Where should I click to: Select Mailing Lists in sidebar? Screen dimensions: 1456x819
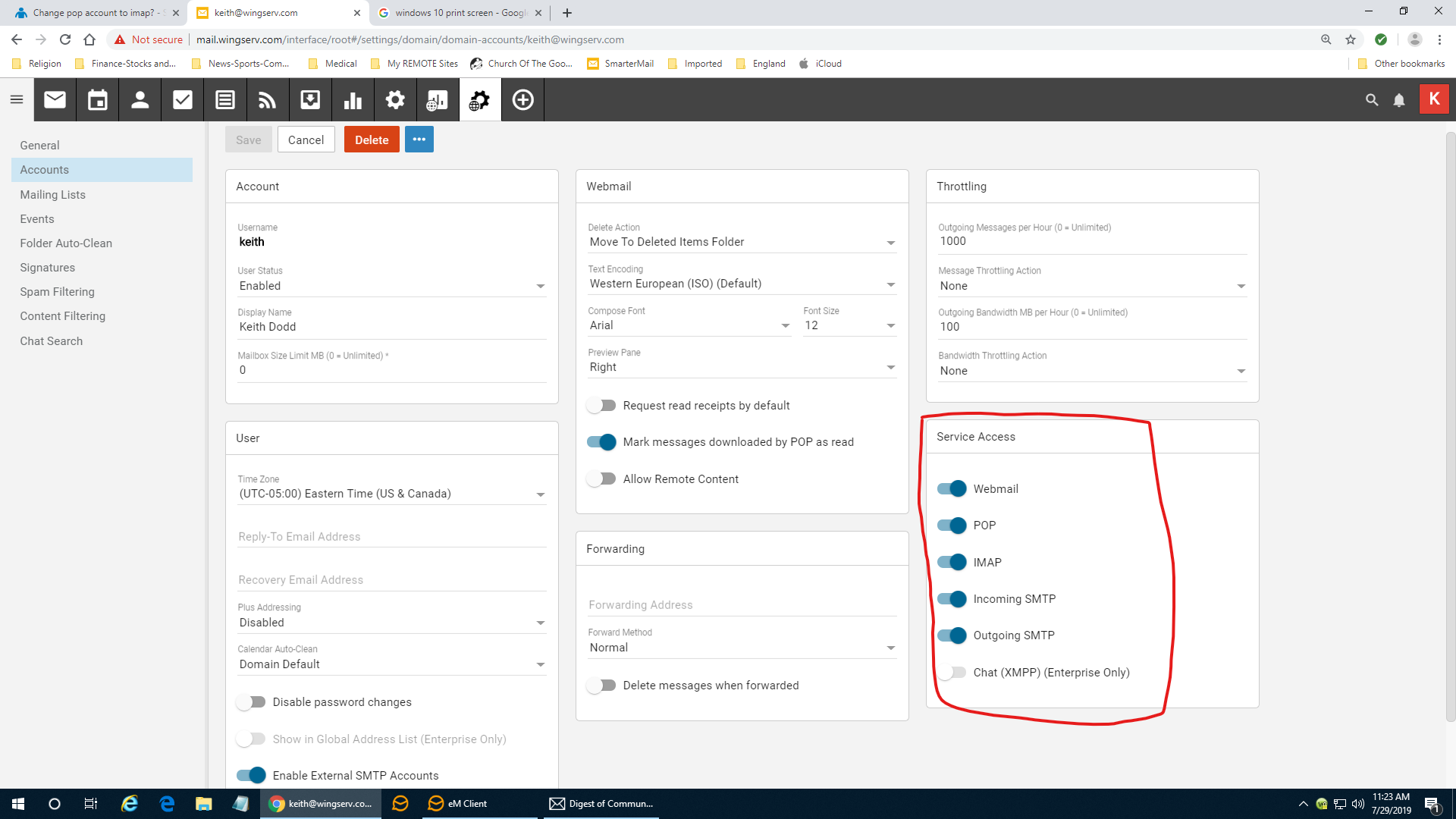tap(52, 195)
